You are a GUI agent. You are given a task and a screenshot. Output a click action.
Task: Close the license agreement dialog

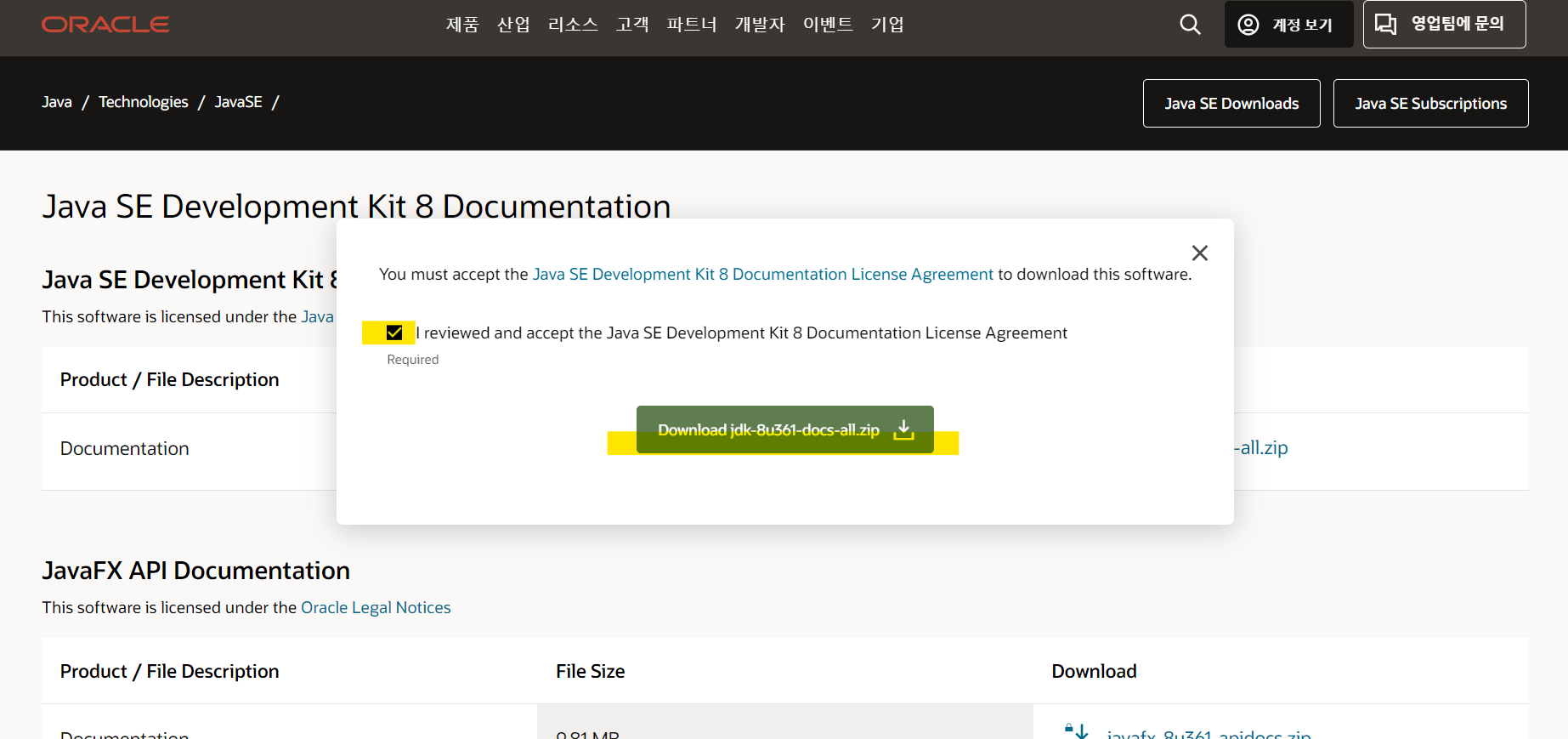coord(1199,253)
